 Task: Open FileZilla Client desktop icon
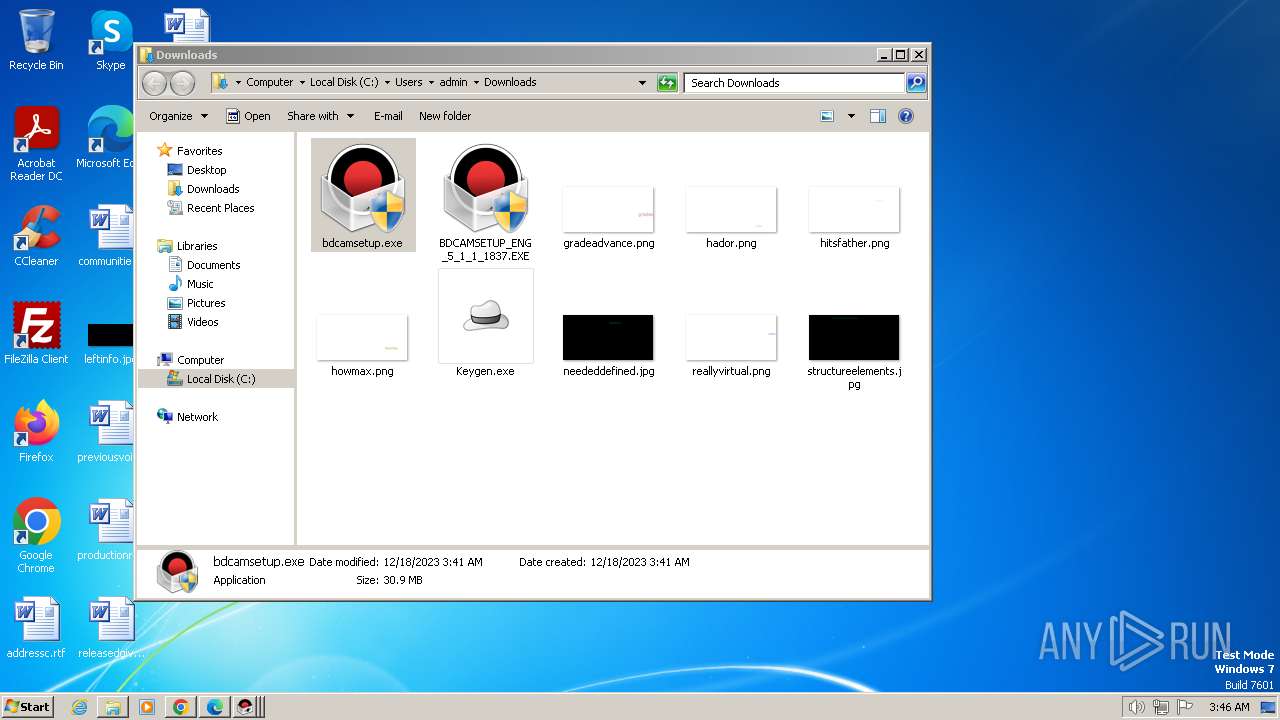click(x=36, y=334)
